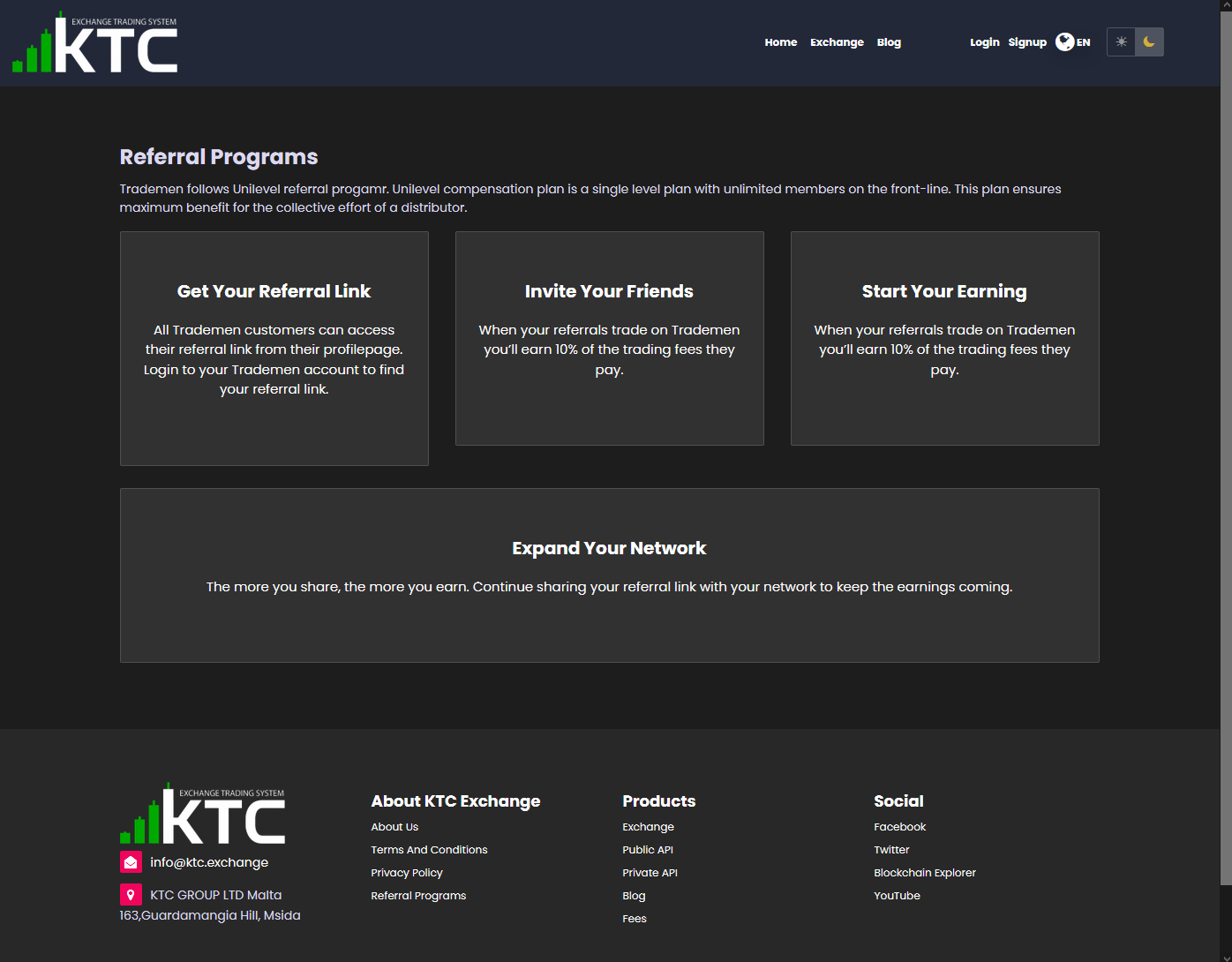Open the EN language dropdown

[x=1084, y=42]
